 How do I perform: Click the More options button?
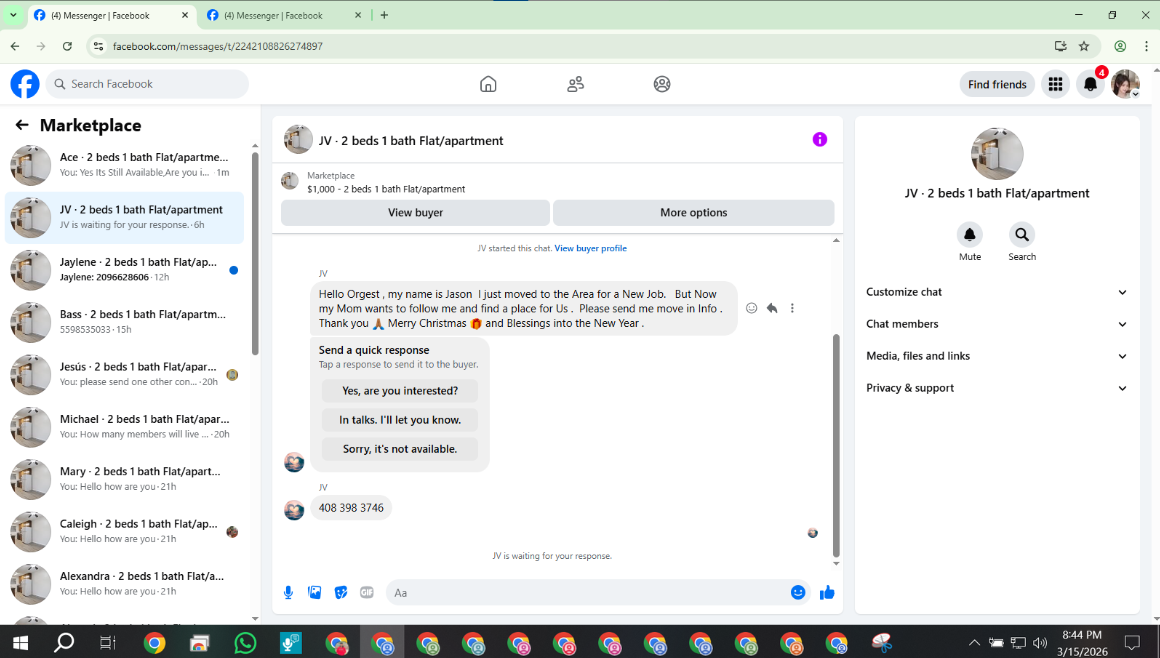(693, 212)
